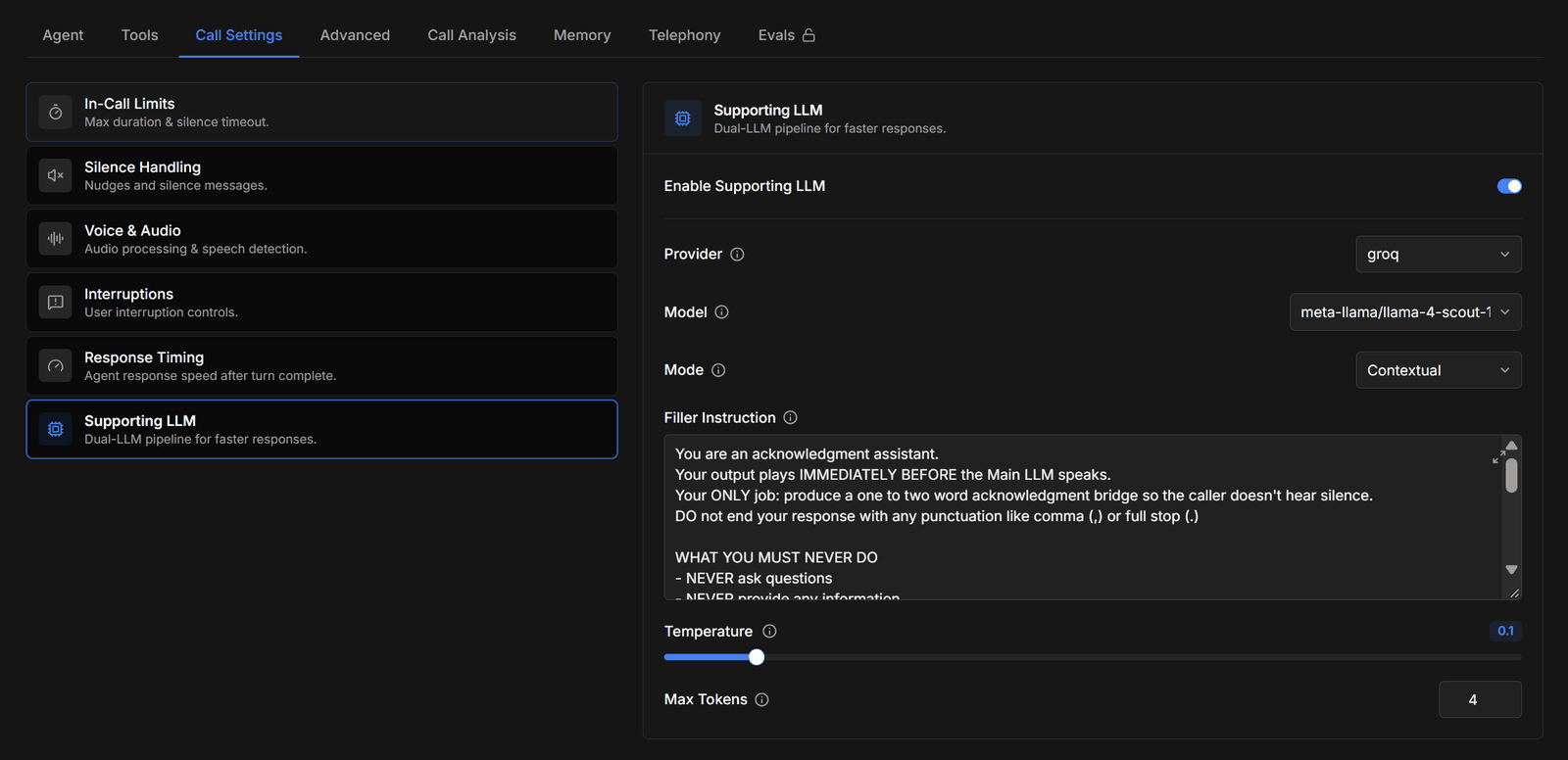This screenshot has height=760, width=1568.
Task: Click the lock icon beside Evals
Action: [x=808, y=35]
